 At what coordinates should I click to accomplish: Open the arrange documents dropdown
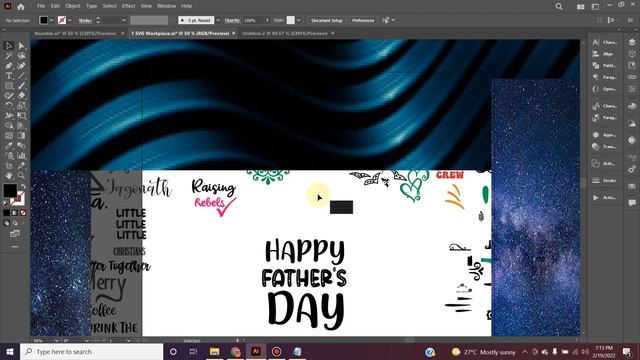[580, 7]
